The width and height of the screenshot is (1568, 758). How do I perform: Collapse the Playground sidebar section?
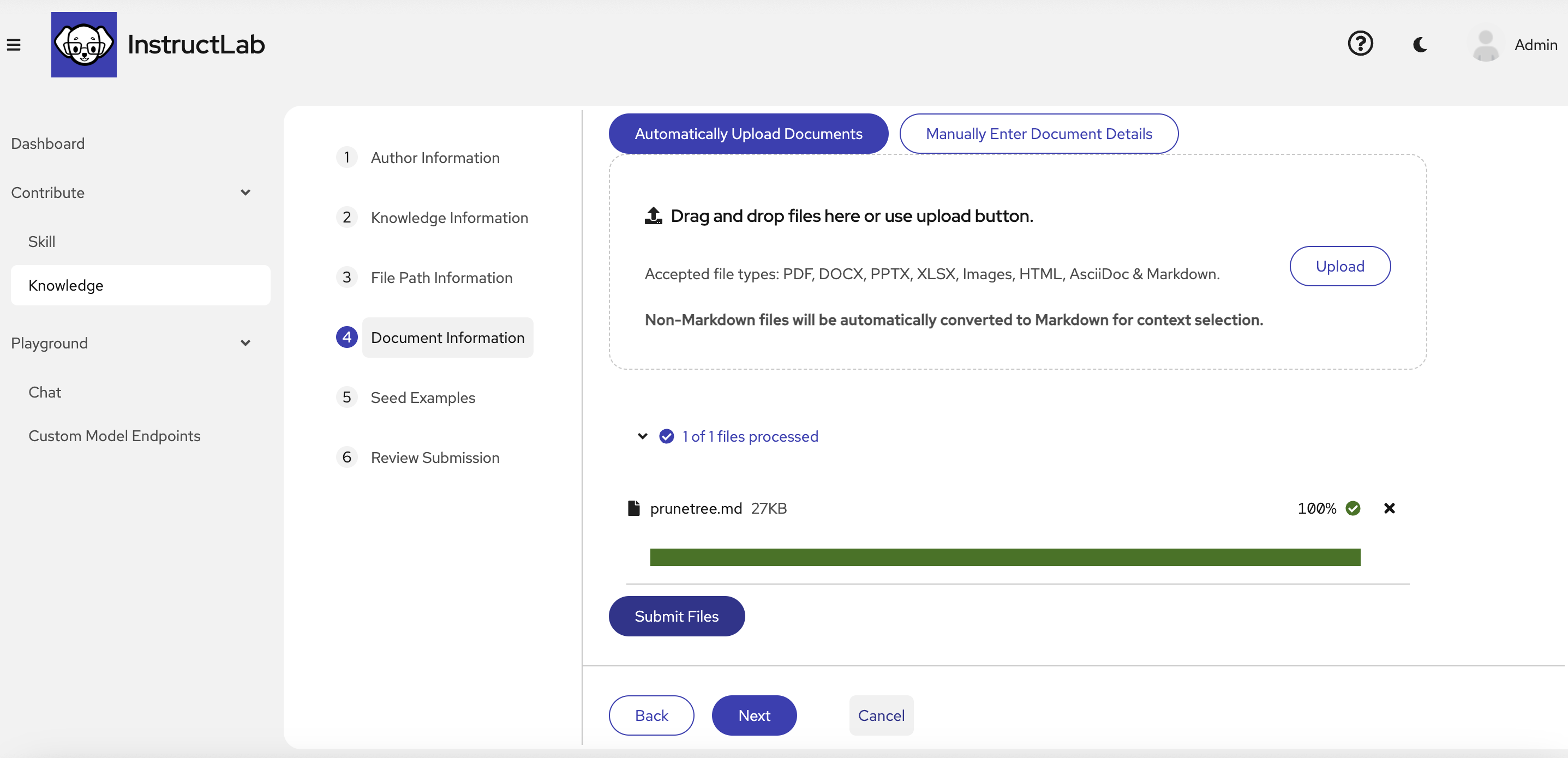pyautogui.click(x=246, y=343)
